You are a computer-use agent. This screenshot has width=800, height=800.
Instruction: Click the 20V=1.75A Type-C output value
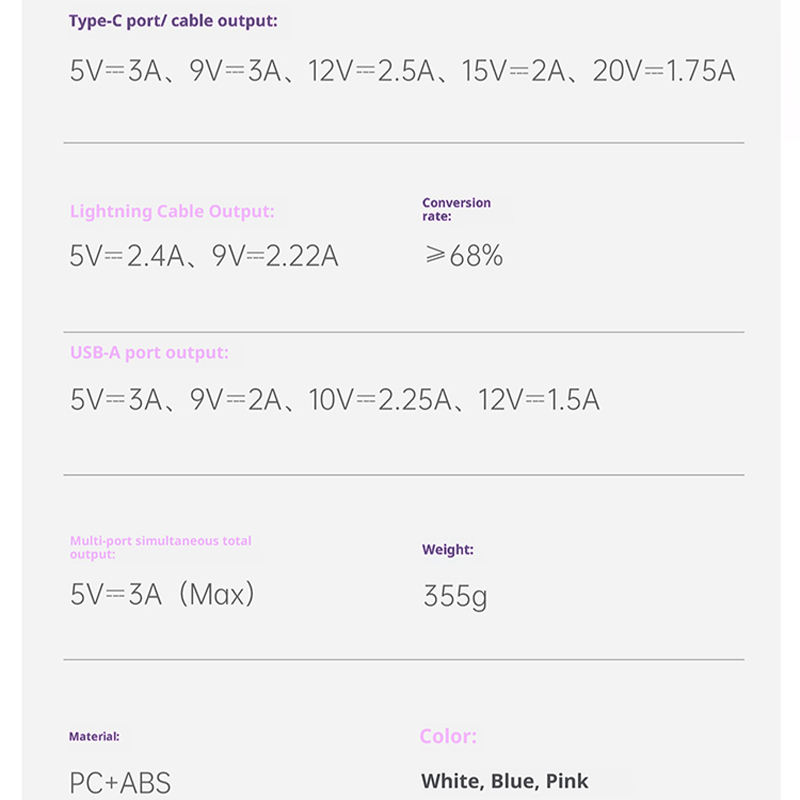(664, 71)
